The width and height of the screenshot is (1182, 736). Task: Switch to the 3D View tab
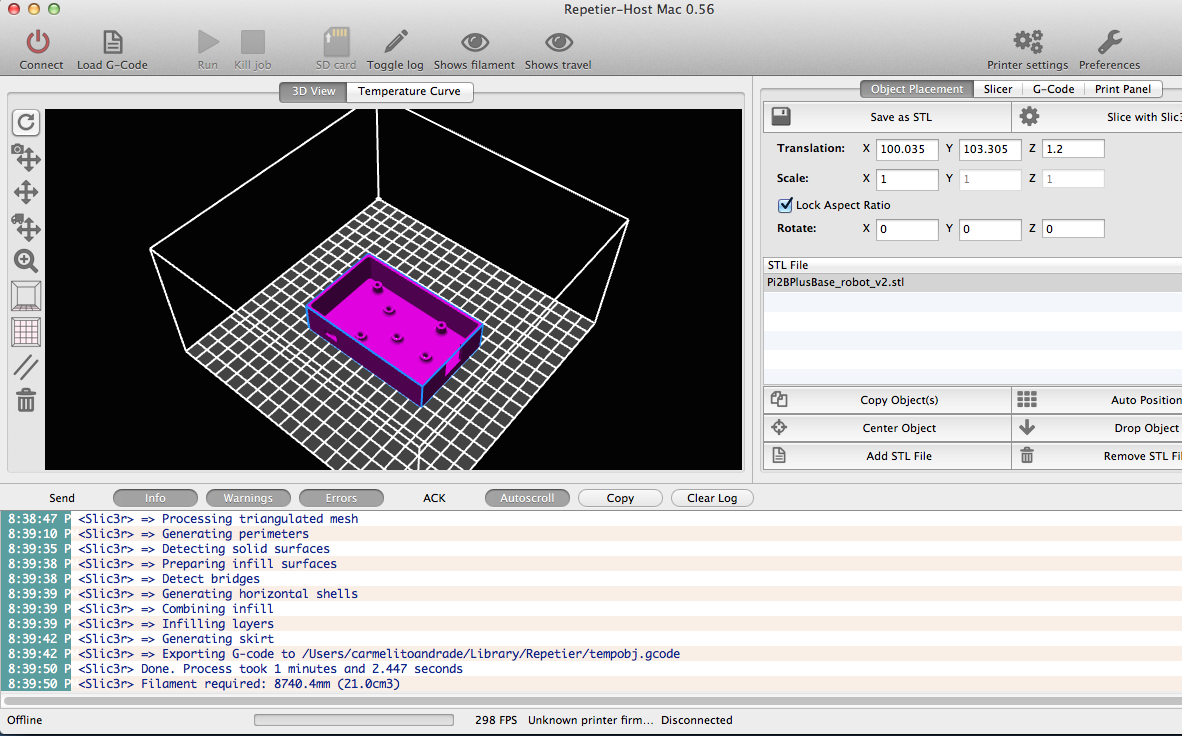[314, 91]
